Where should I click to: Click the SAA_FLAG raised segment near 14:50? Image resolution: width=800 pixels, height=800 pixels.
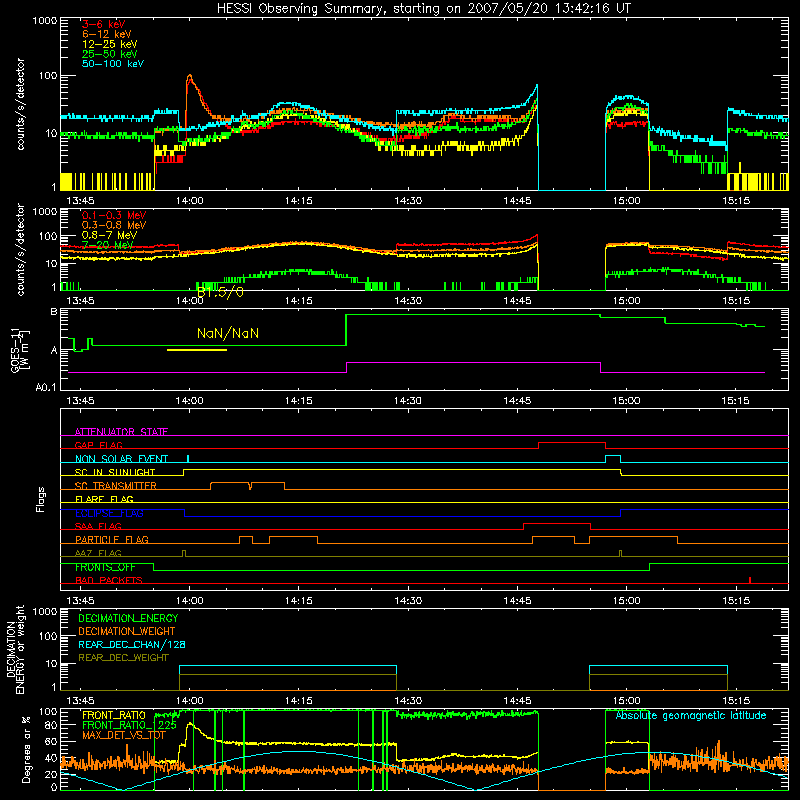(557, 524)
